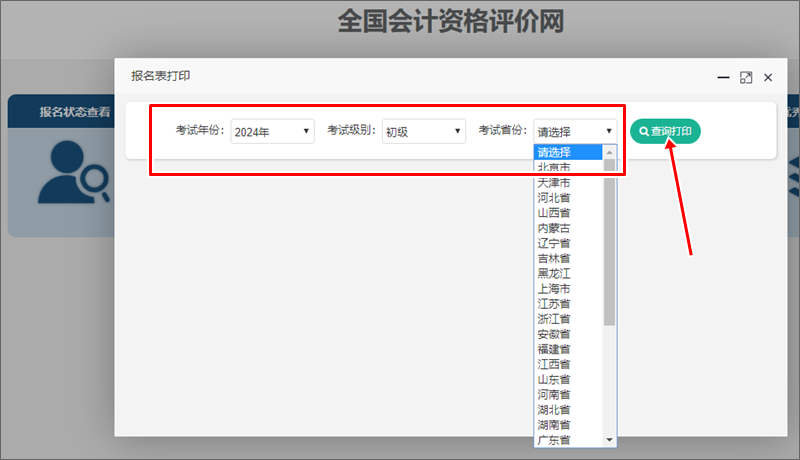Collapse the 考试省份 province dropdown
The width and height of the screenshot is (800, 460).
point(575,132)
